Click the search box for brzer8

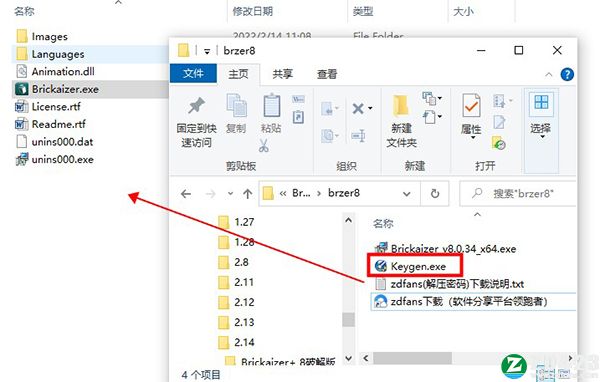[518, 194]
